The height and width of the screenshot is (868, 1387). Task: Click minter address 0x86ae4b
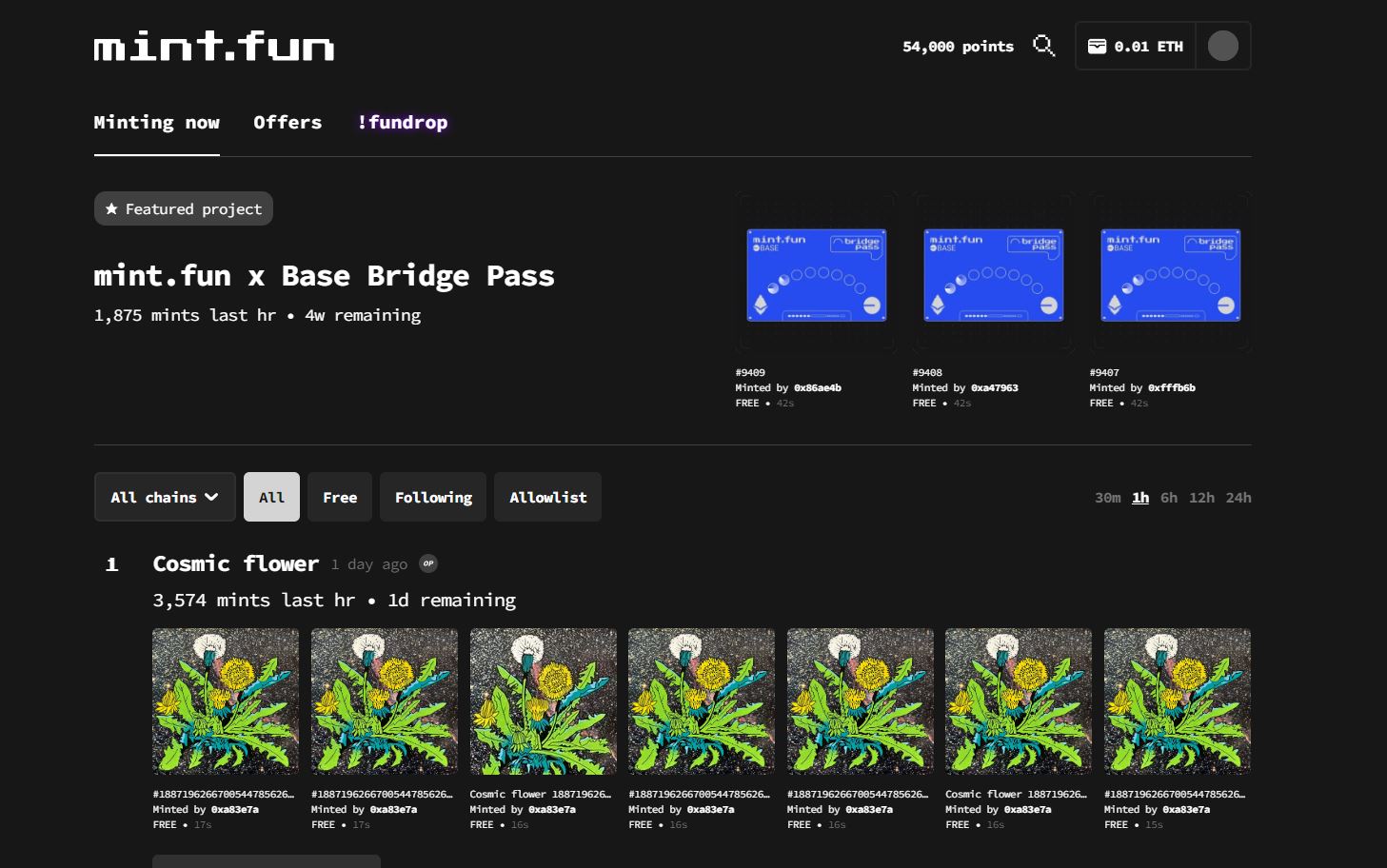[818, 387]
